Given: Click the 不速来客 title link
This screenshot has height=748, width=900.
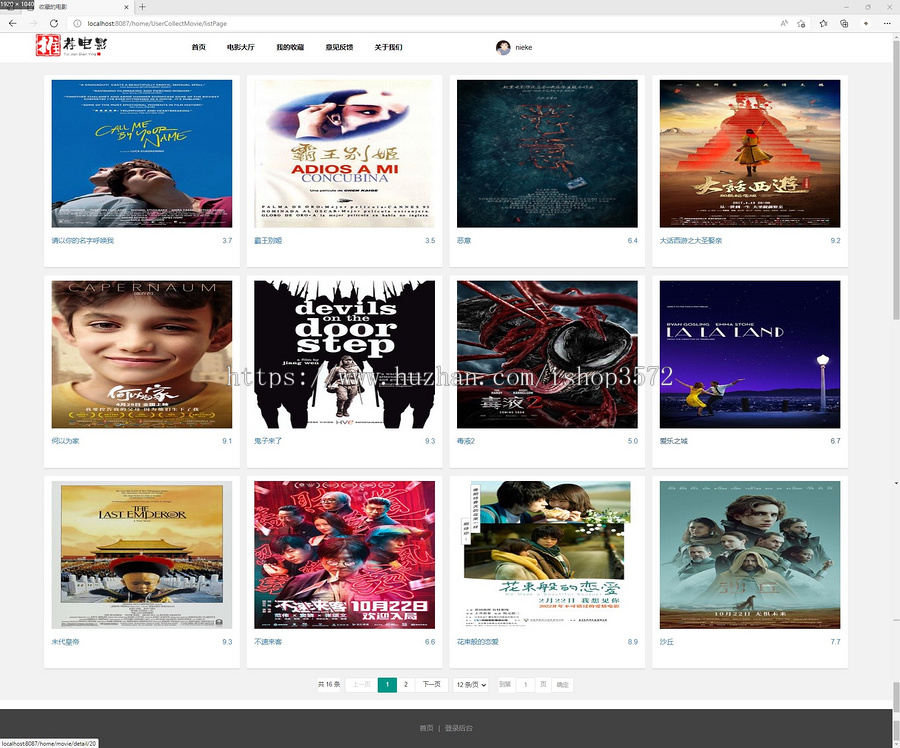Looking at the screenshot, I should click(x=268, y=642).
